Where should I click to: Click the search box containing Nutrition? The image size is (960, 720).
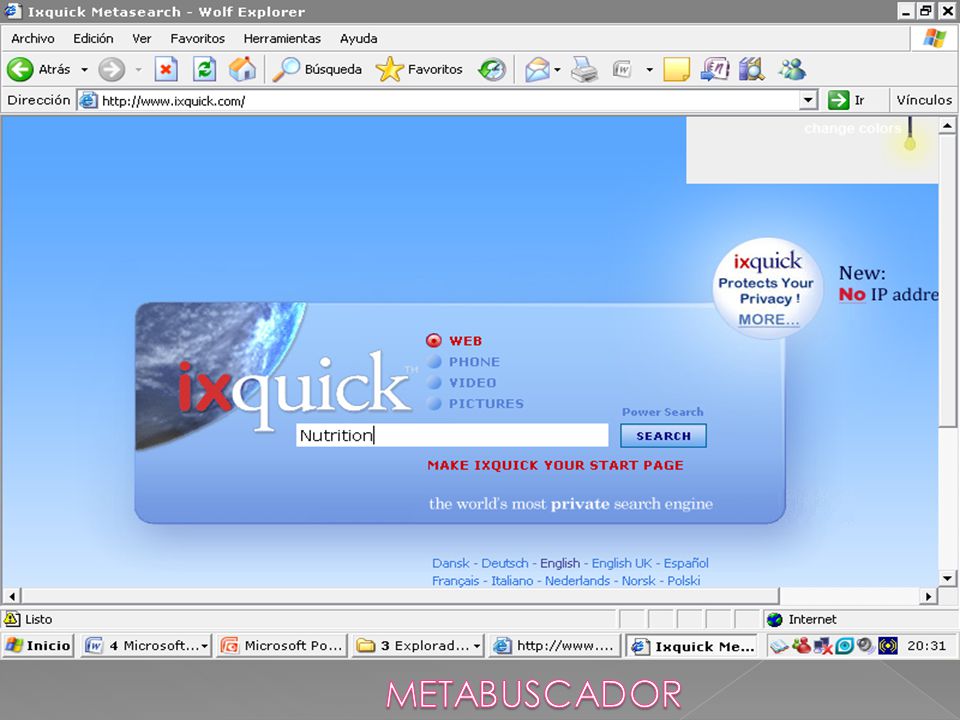pos(452,435)
